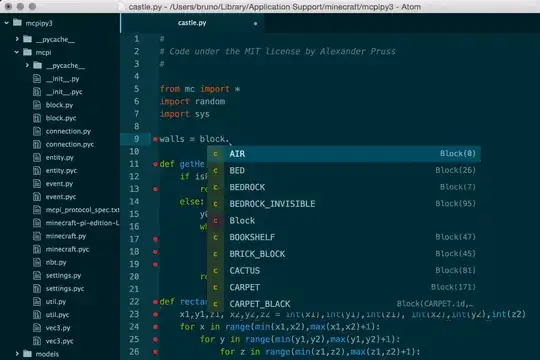Place cursor after 'walls = block.'
This screenshot has width=540, height=360.
click(229, 139)
